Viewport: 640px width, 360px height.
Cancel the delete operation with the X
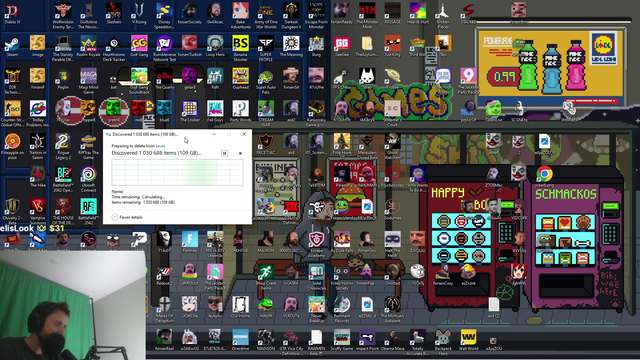(x=240, y=153)
